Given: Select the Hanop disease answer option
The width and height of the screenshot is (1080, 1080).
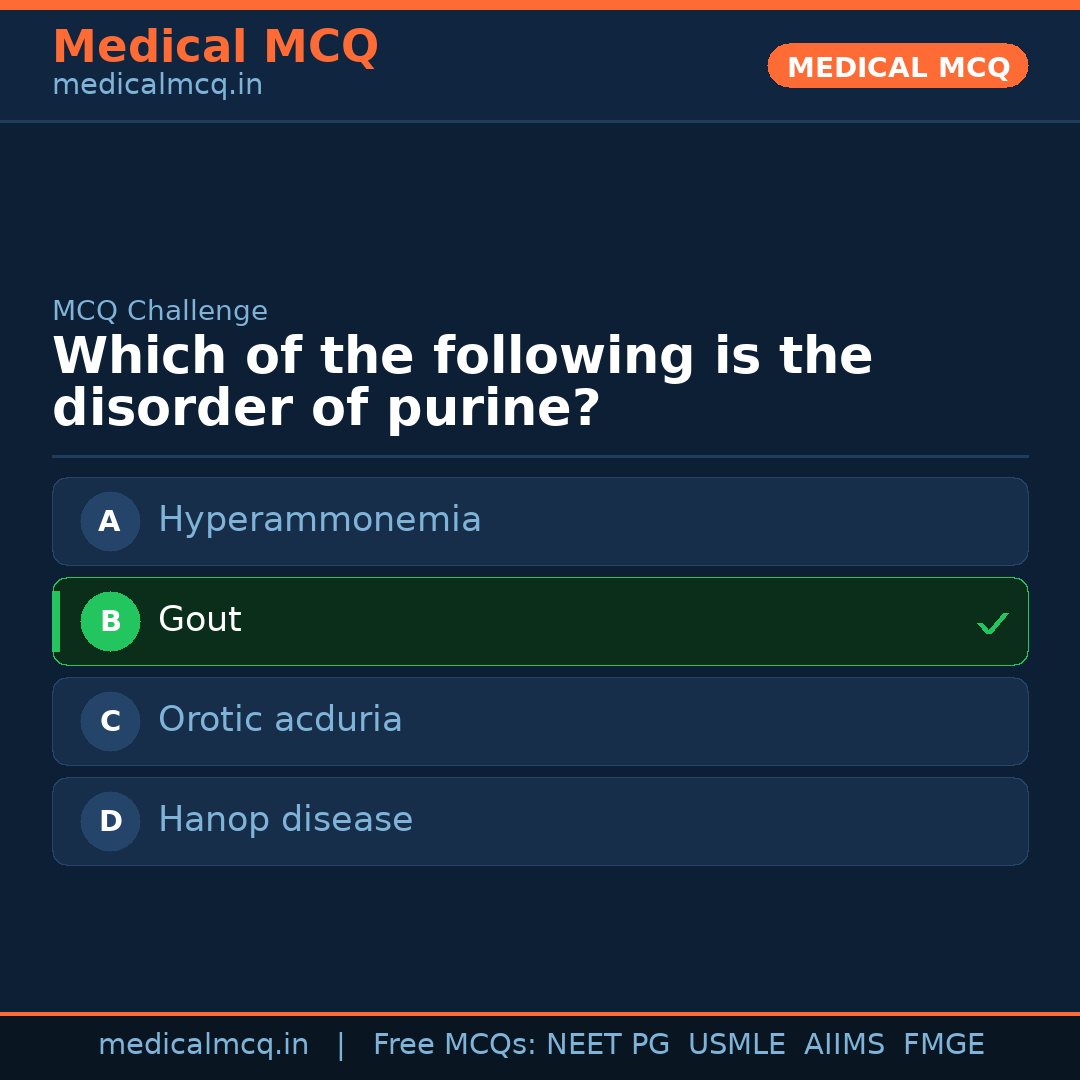Looking at the screenshot, I should pyautogui.click(x=540, y=821).
